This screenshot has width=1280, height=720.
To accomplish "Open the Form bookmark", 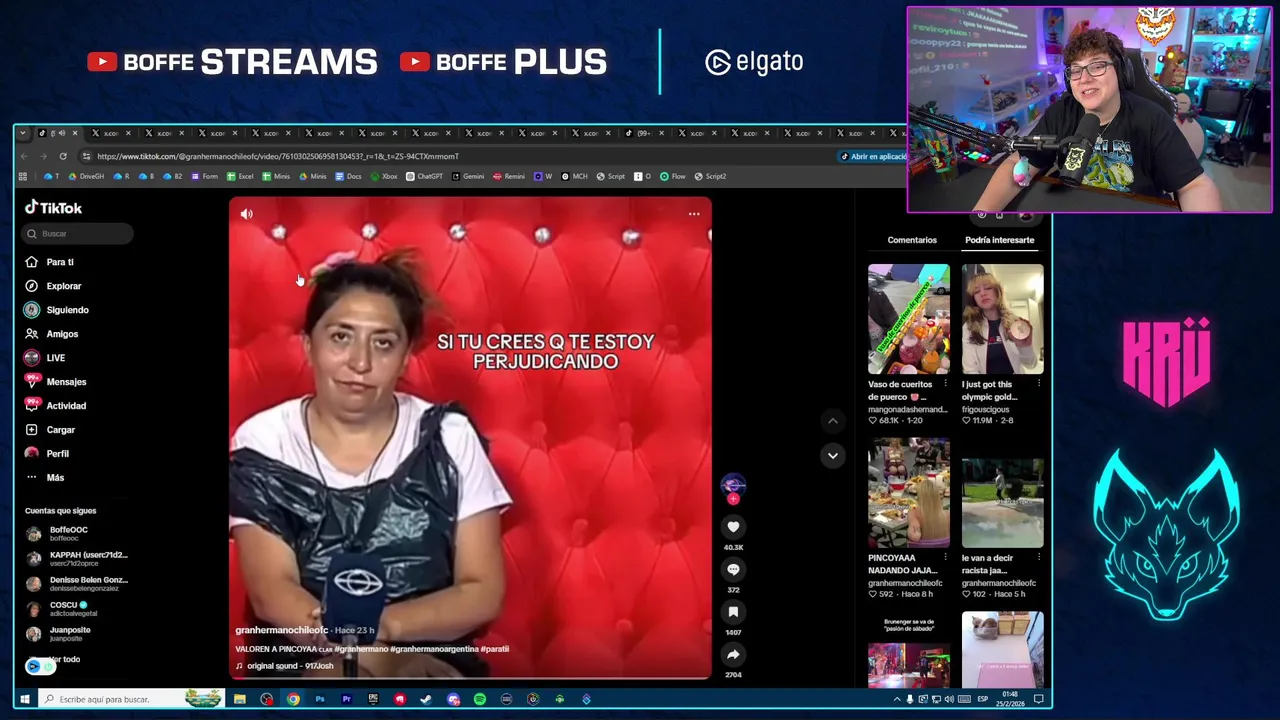I will tap(204, 176).
